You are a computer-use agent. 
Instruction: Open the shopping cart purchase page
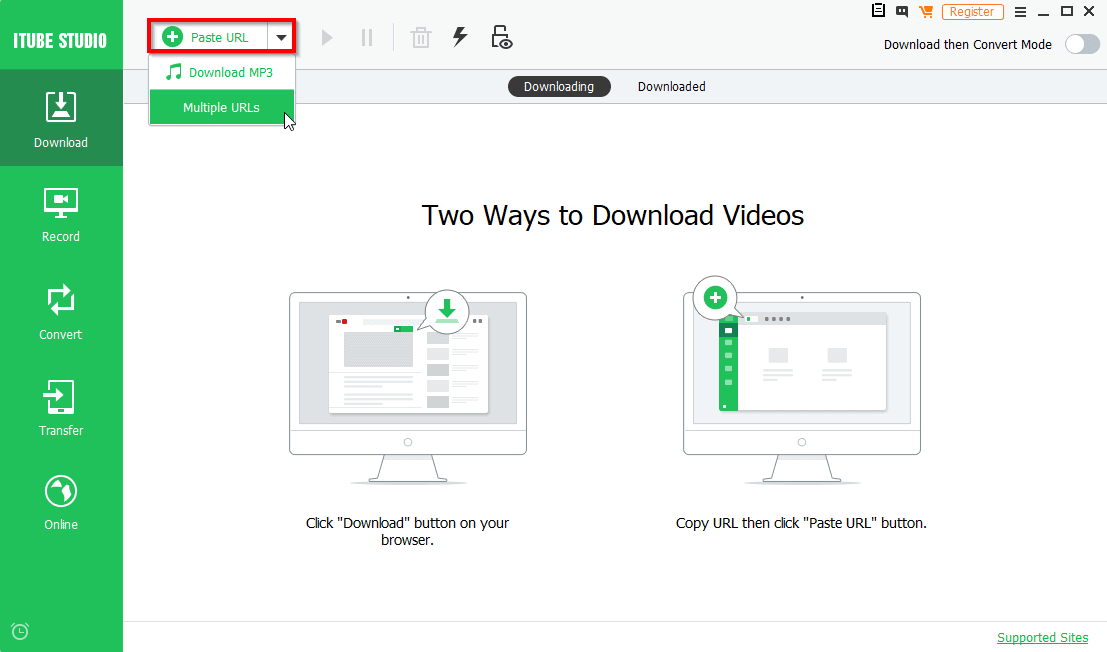coord(925,11)
